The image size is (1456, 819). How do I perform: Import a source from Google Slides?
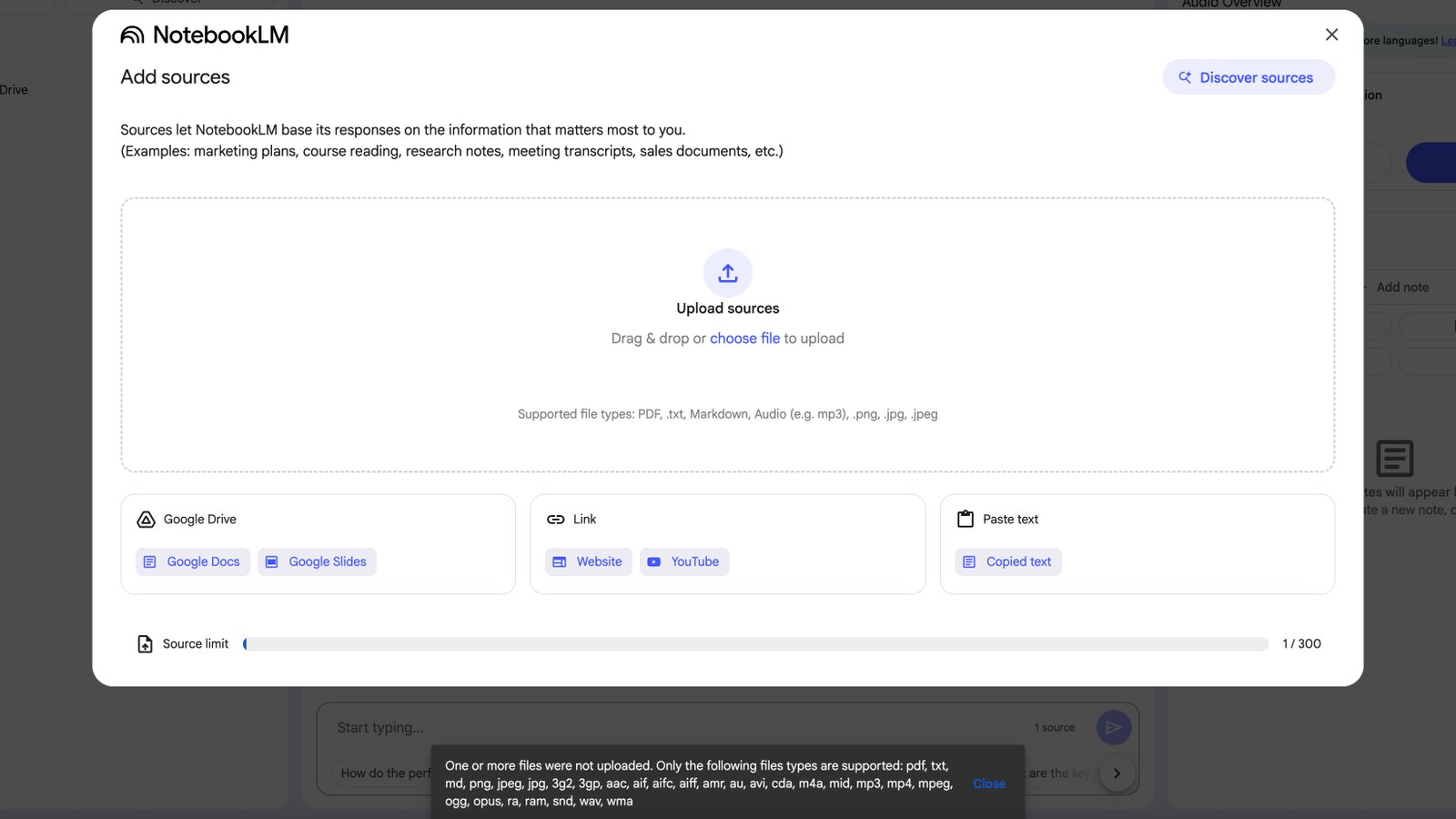(x=317, y=561)
